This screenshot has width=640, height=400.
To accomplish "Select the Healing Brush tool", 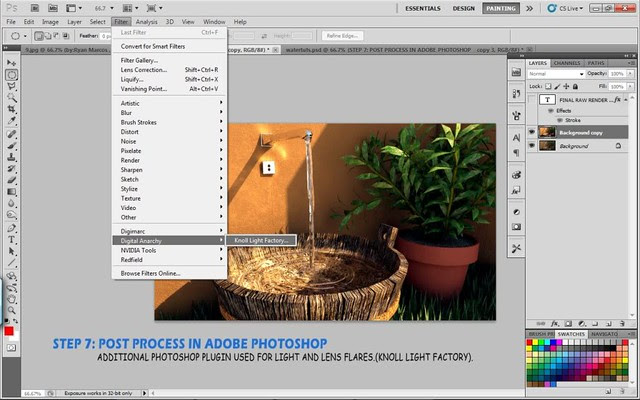I will [11, 134].
